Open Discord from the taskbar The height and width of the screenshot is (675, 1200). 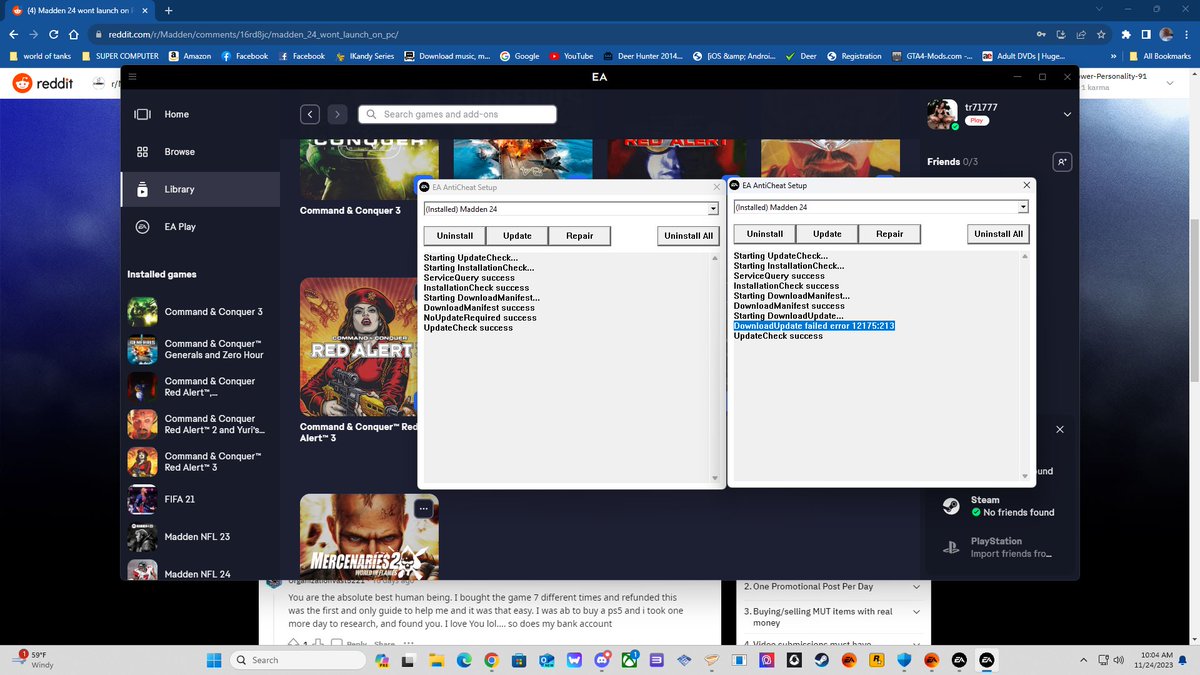tap(603, 660)
